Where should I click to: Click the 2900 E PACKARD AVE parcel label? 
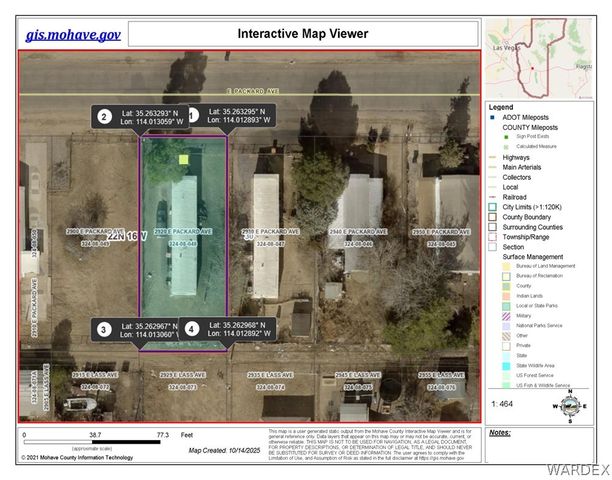pos(95,231)
